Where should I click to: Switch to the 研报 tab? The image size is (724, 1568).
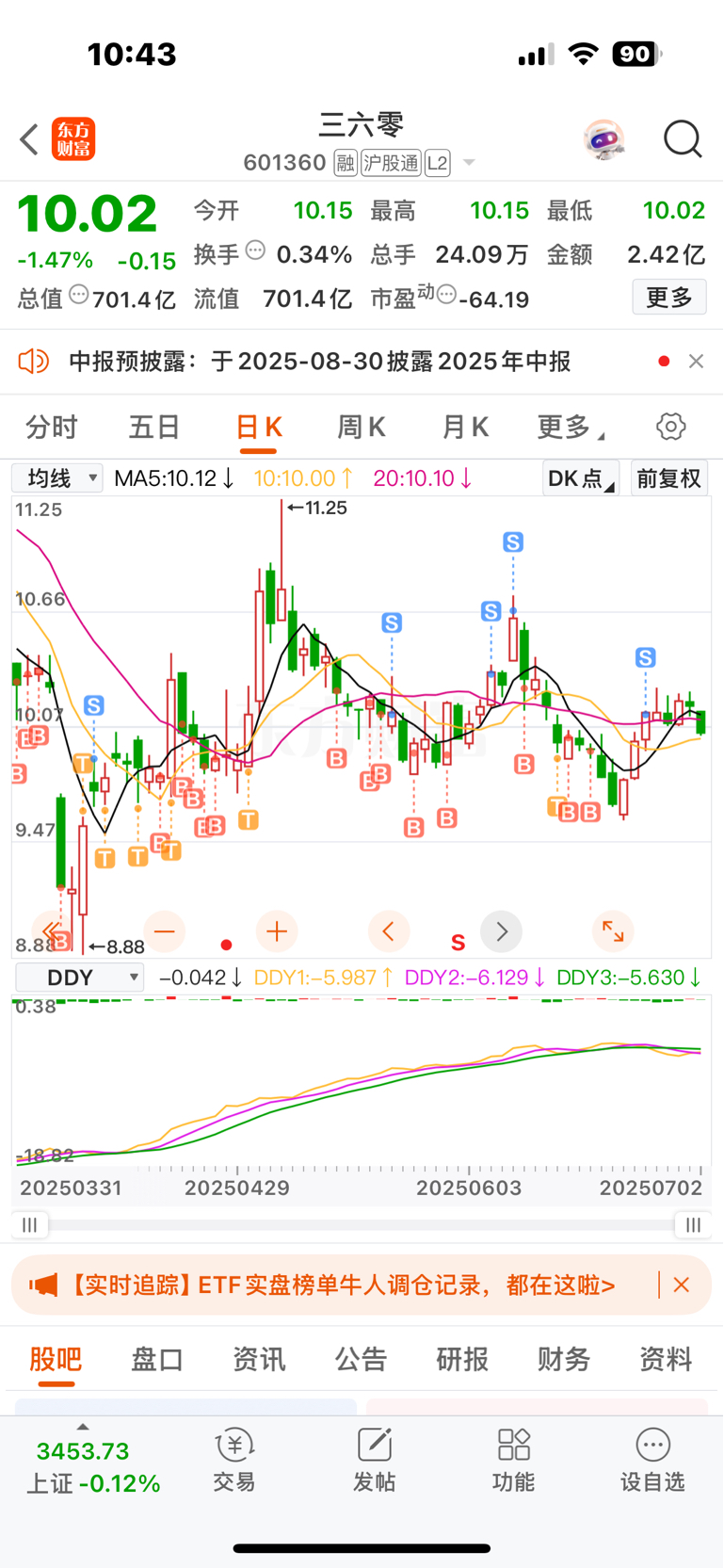point(462,1359)
